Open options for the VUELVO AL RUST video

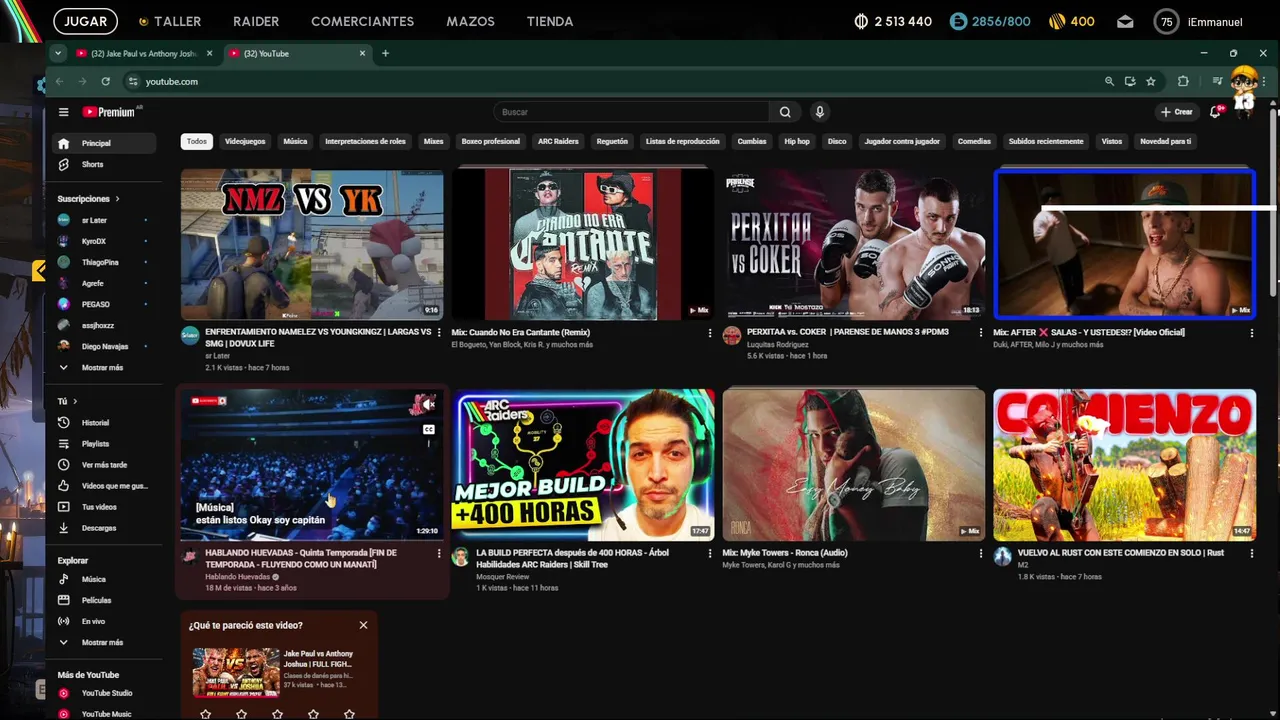pos(1252,553)
